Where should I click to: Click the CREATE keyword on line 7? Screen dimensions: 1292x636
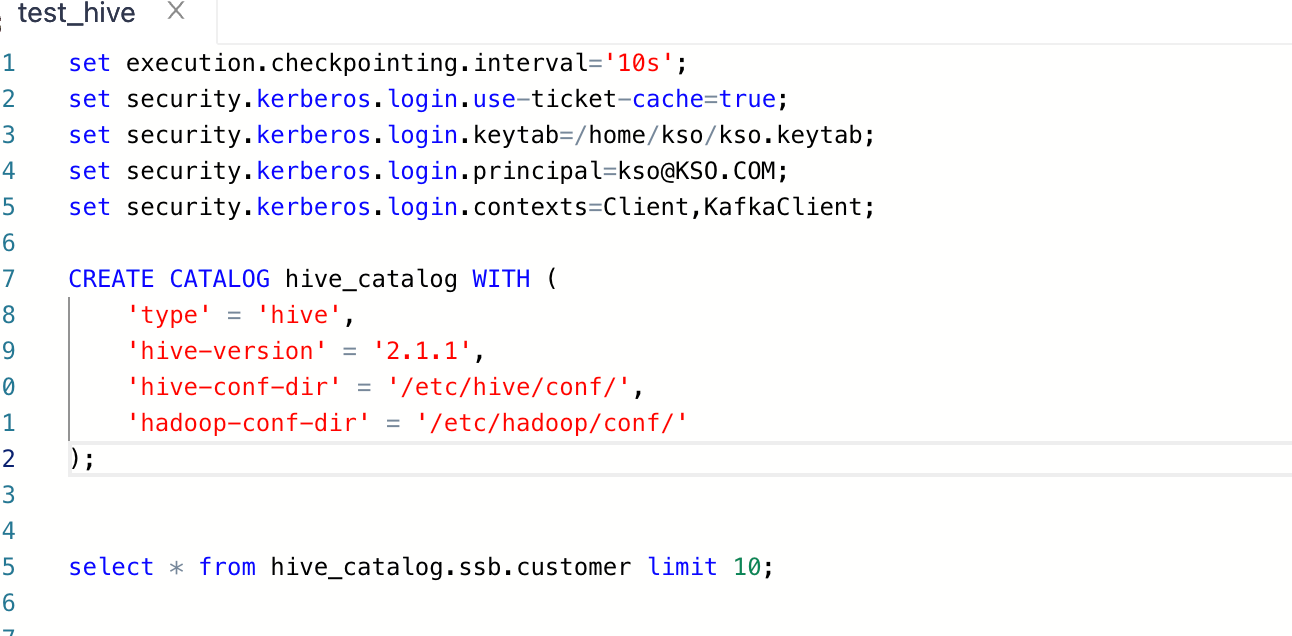click(x=111, y=279)
